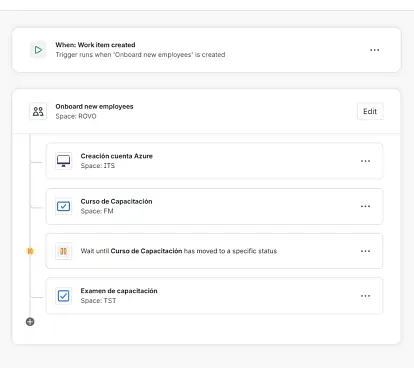Select 'Curso de Capacitación' card title
The height and width of the screenshot is (368, 414).
pyautogui.click(x=116, y=201)
